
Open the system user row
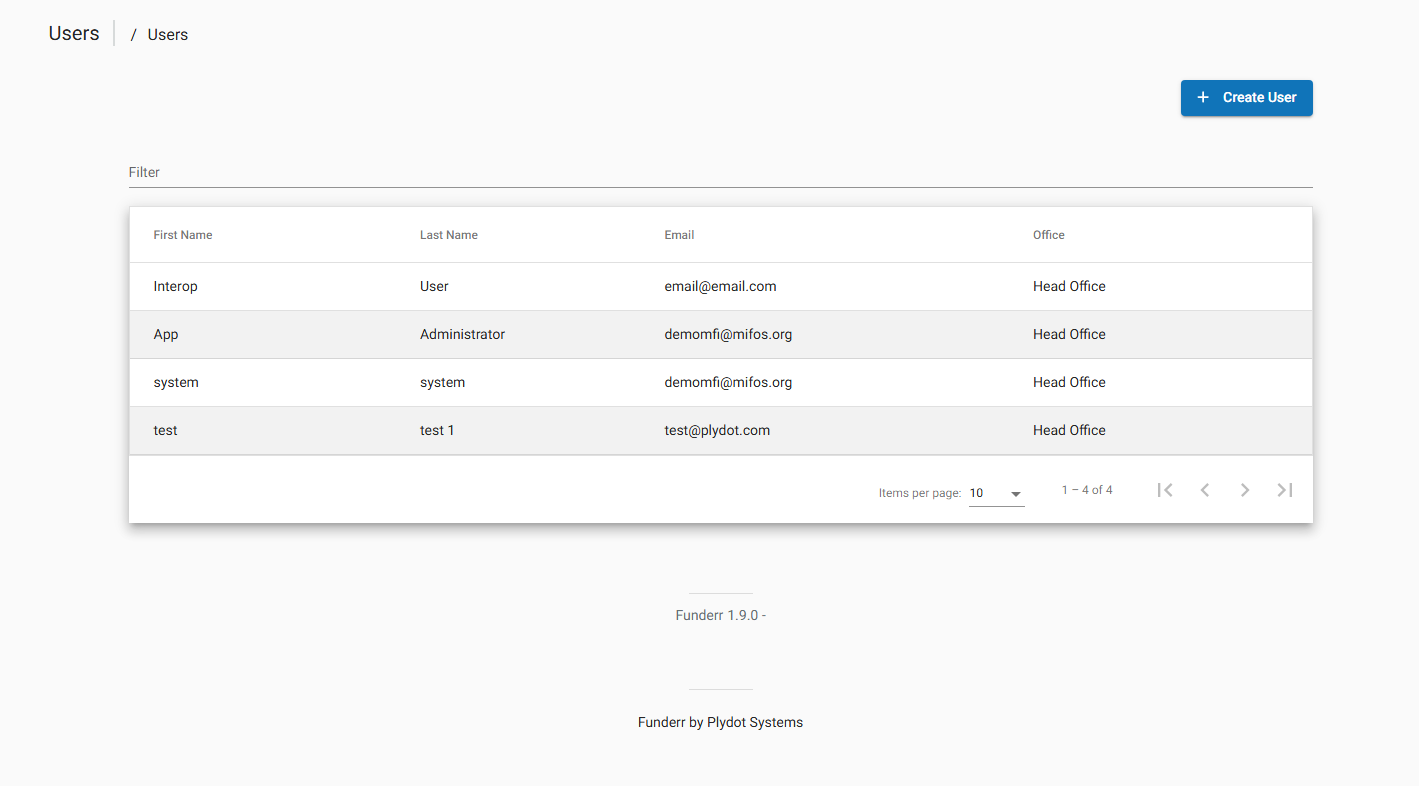click(x=400, y=382)
